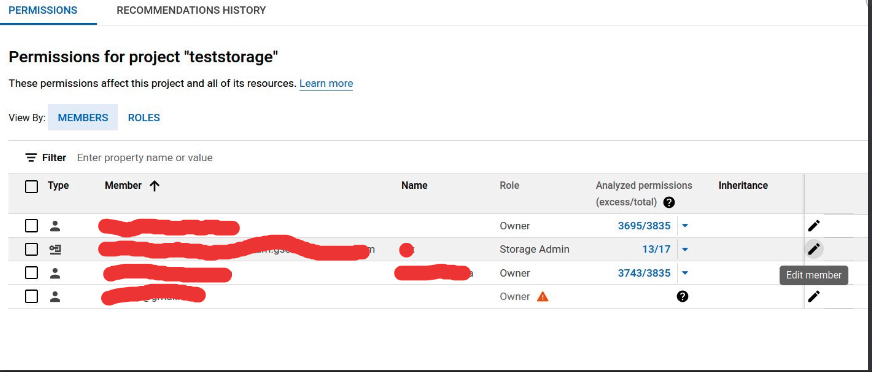Tick the checkbox of the first Owner row
Screen dimensions: 872x372
point(32,226)
